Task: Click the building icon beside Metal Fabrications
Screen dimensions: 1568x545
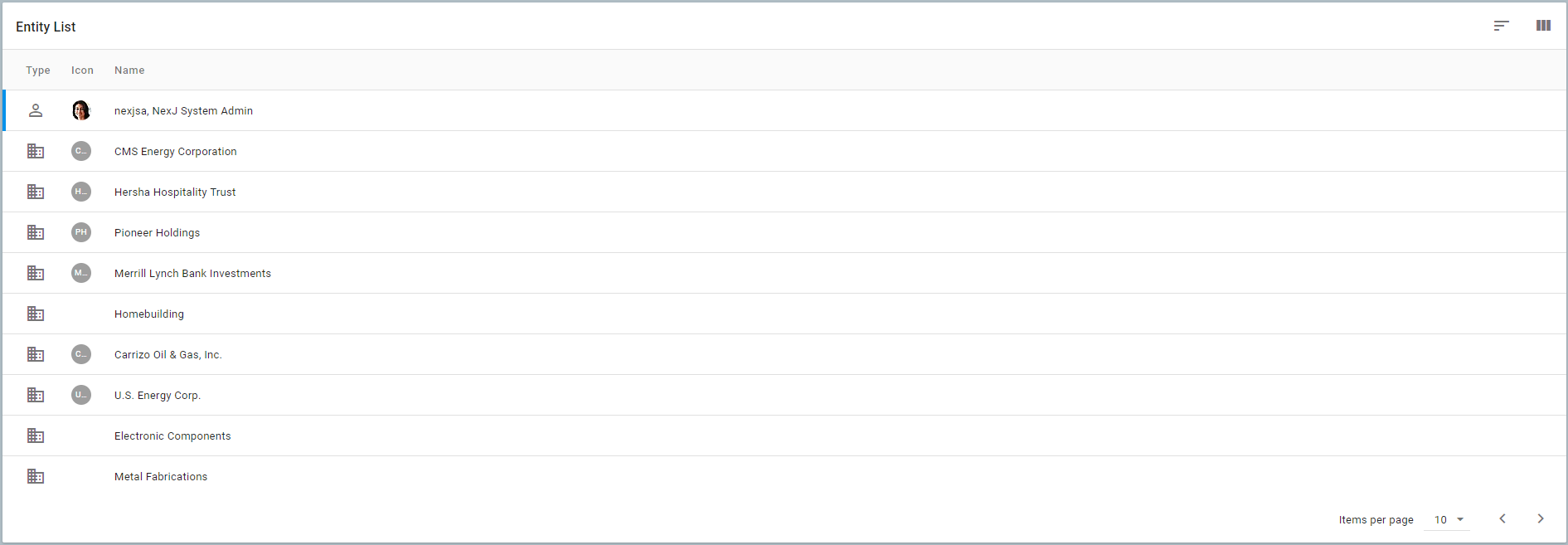Action: pos(36,476)
